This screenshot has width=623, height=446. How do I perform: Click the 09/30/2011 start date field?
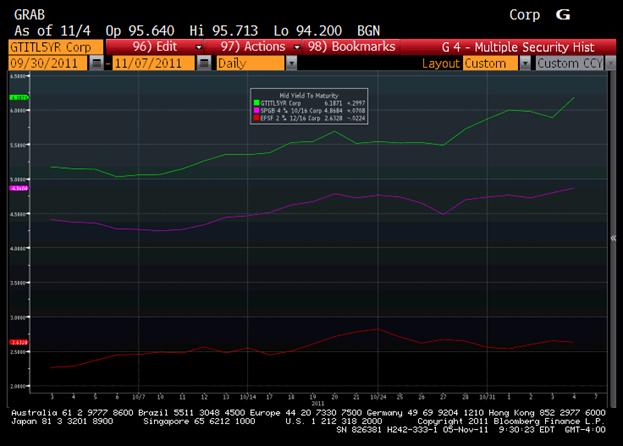click(x=48, y=64)
